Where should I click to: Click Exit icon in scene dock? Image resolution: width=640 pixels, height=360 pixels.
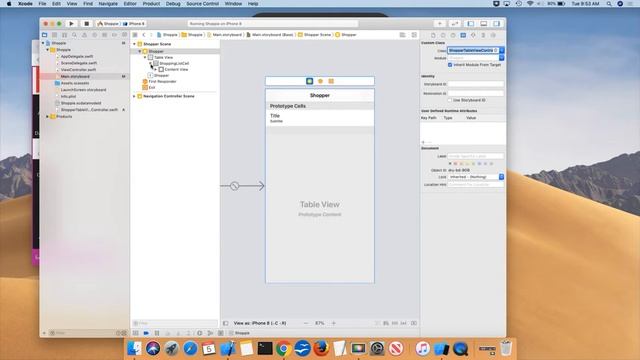click(331, 81)
